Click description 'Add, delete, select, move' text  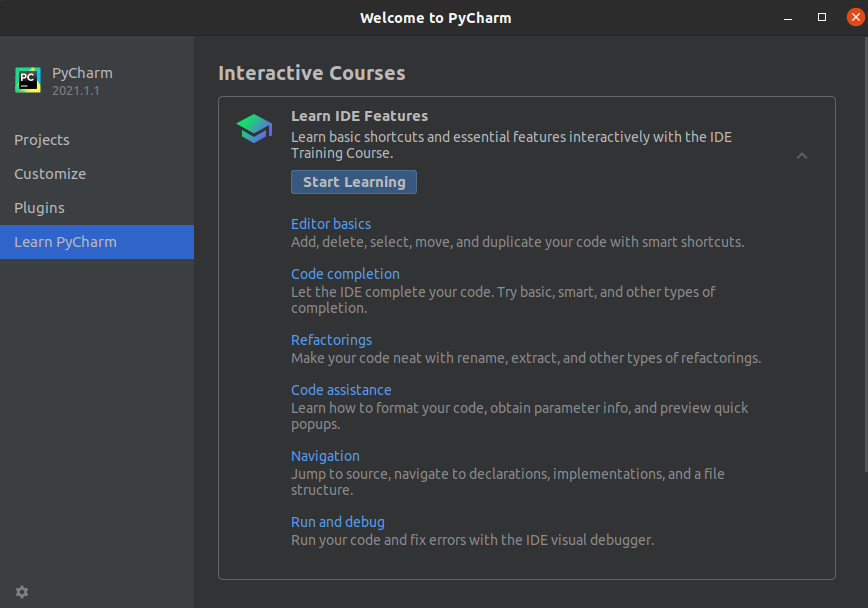[518, 243]
